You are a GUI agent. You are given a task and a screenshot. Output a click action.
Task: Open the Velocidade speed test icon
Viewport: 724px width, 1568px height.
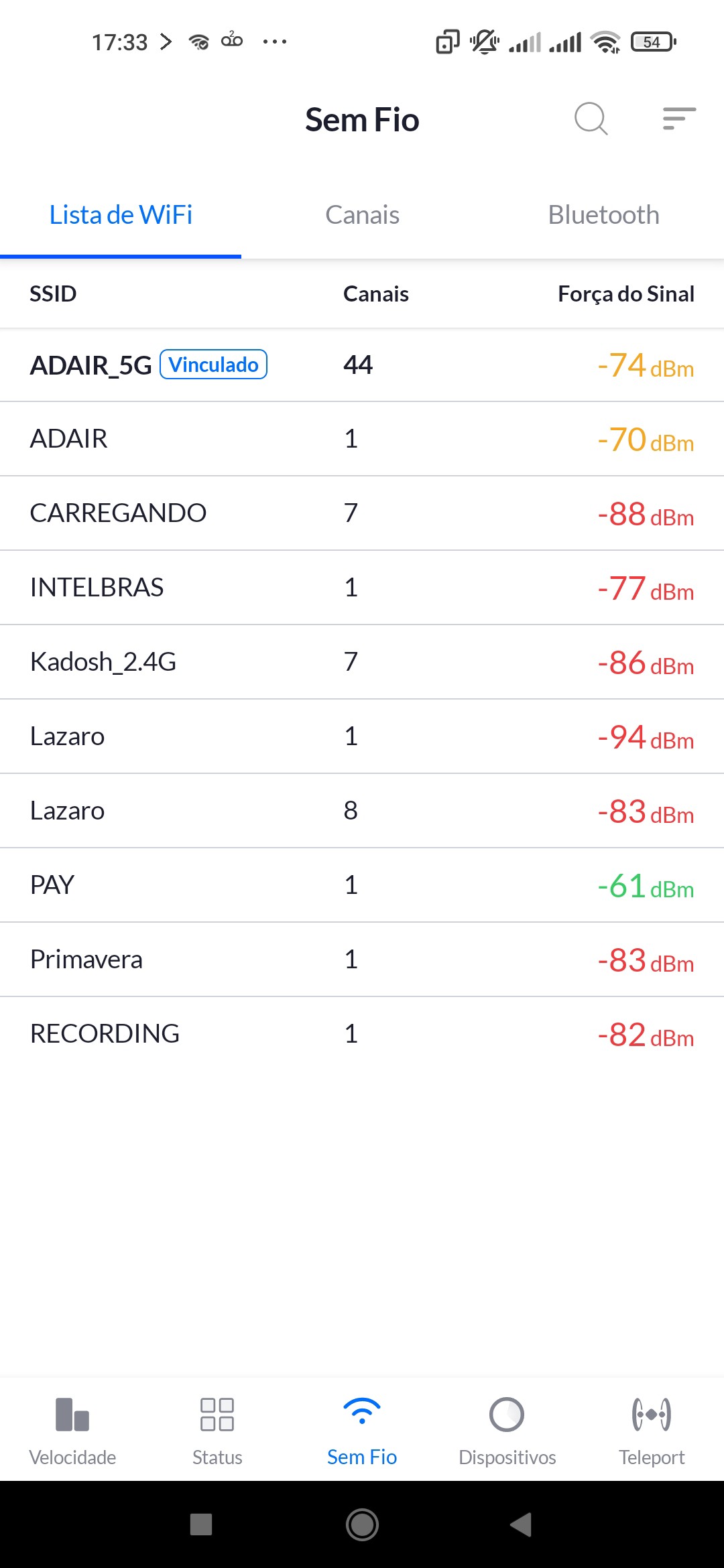(x=72, y=1414)
